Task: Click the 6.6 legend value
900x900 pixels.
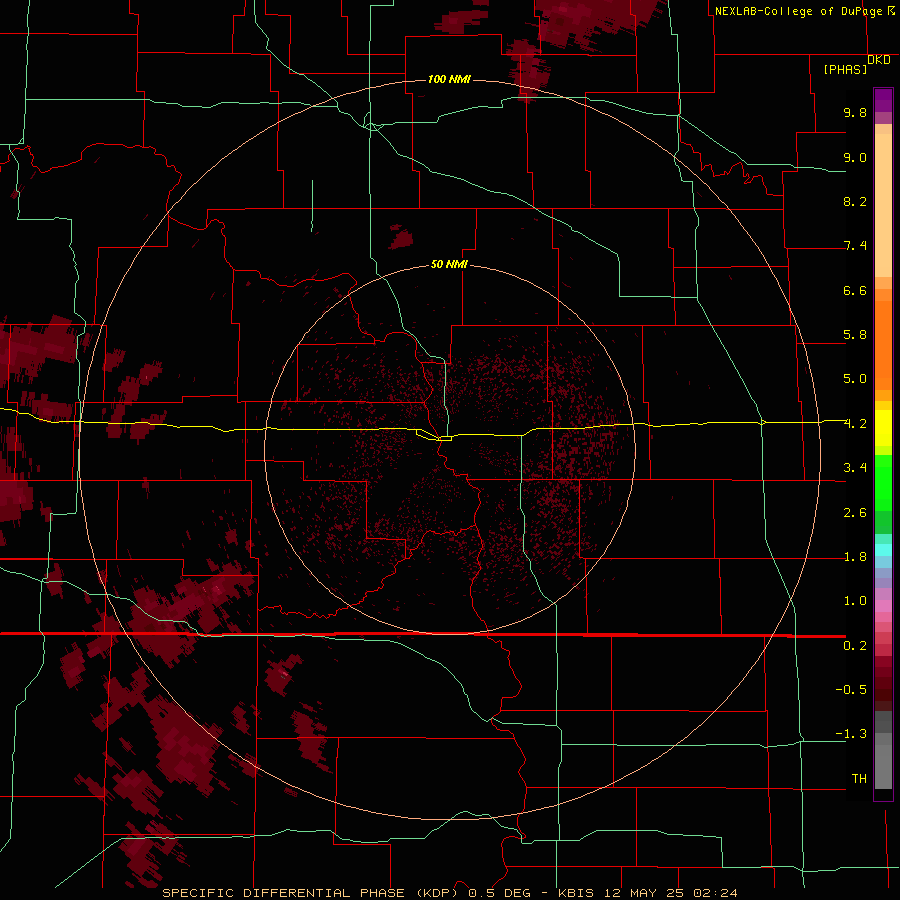Action: pyautogui.click(x=855, y=290)
